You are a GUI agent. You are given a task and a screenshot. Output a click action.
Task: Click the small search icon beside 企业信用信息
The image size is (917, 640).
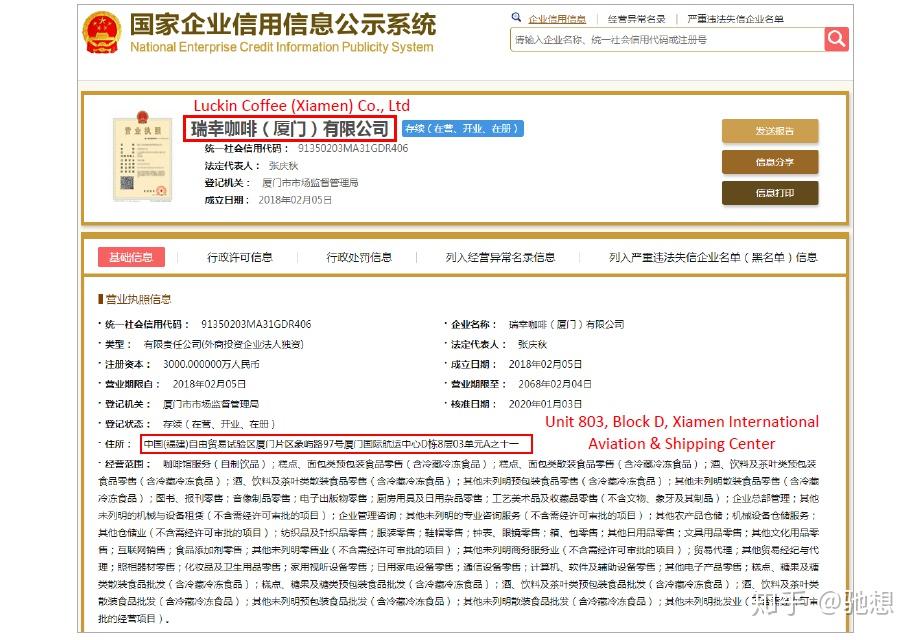point(516,18)
